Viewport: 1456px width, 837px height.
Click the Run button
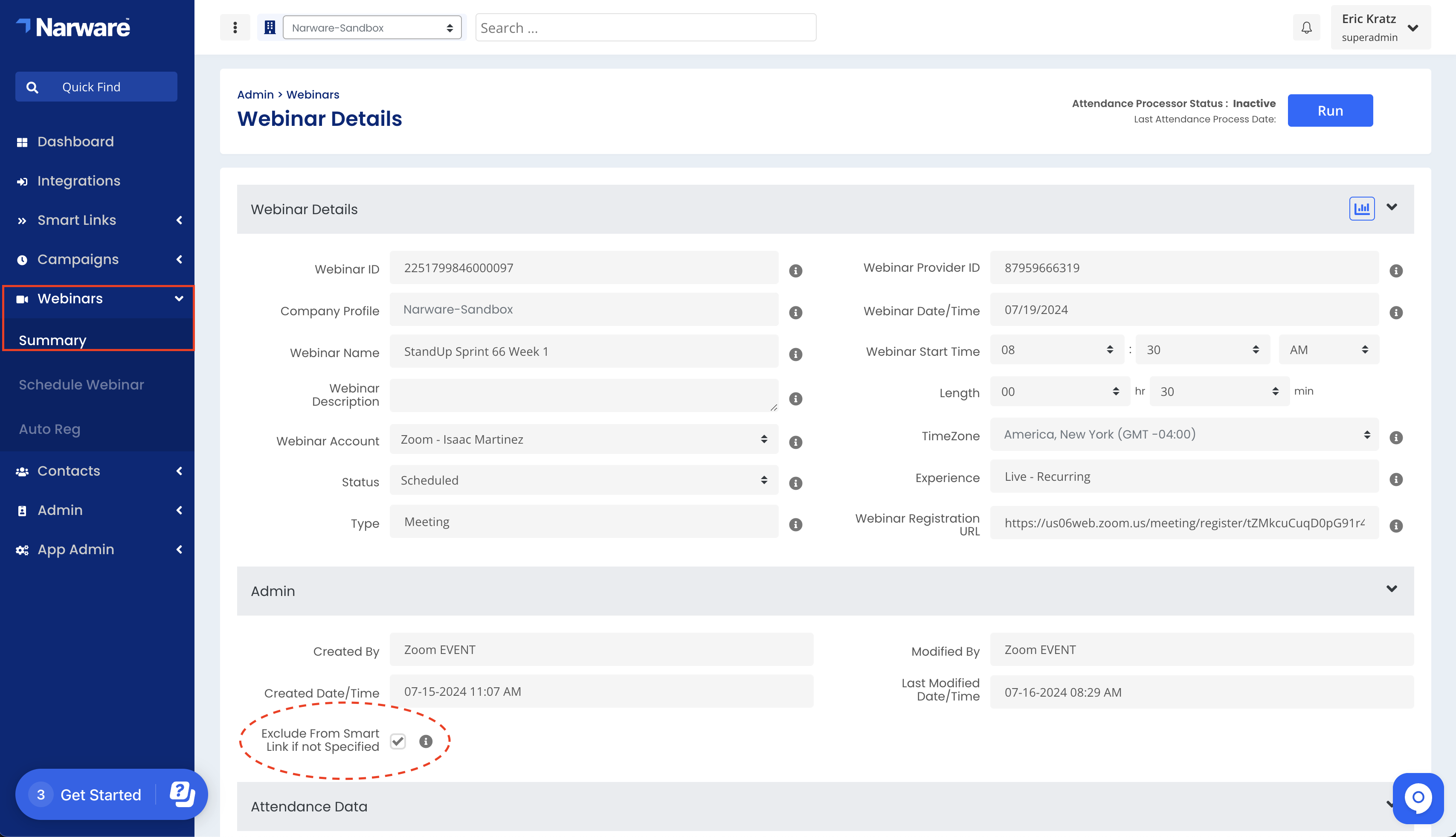[x=1330, y=110]
